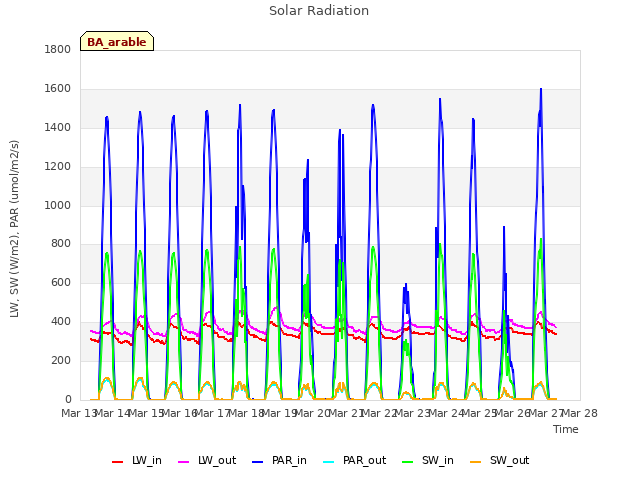Click the blue PAR_in legend swatch
This screenshot has height=480, width=640.
pyautogui.click(x=258, y=462)
